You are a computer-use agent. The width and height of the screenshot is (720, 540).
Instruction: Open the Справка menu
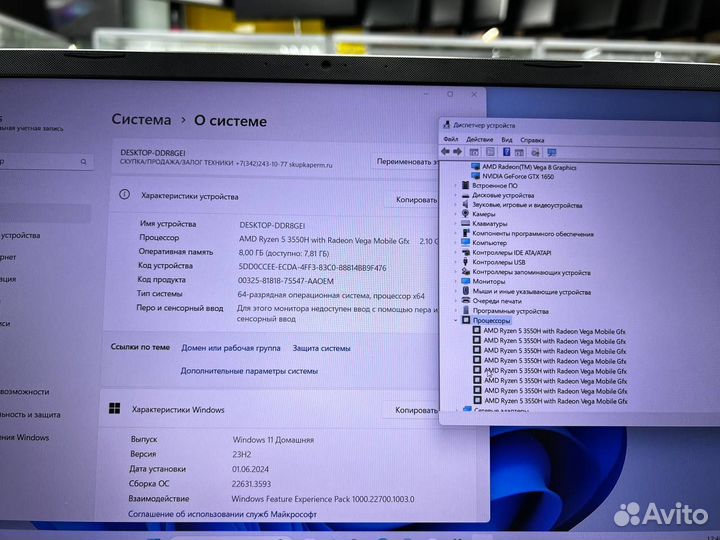click(x=532, y=140)
